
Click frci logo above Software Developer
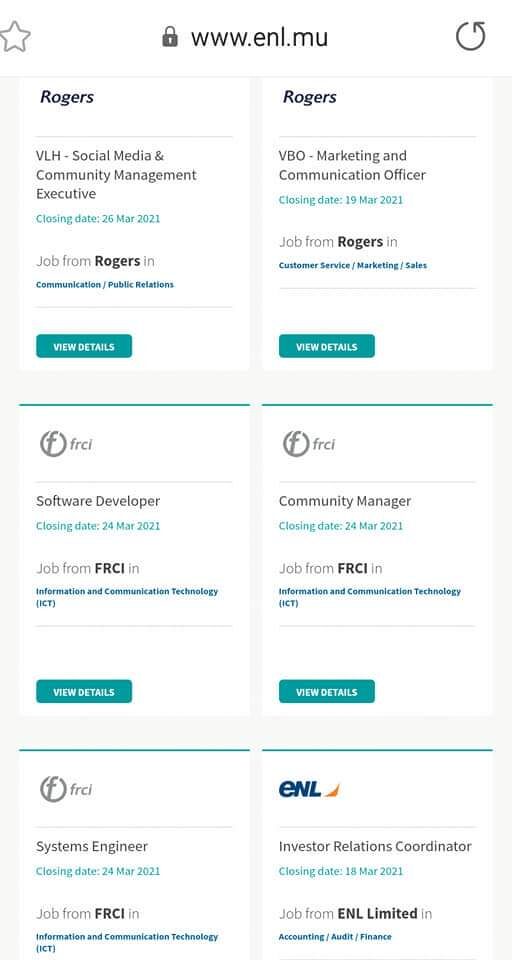66,443
